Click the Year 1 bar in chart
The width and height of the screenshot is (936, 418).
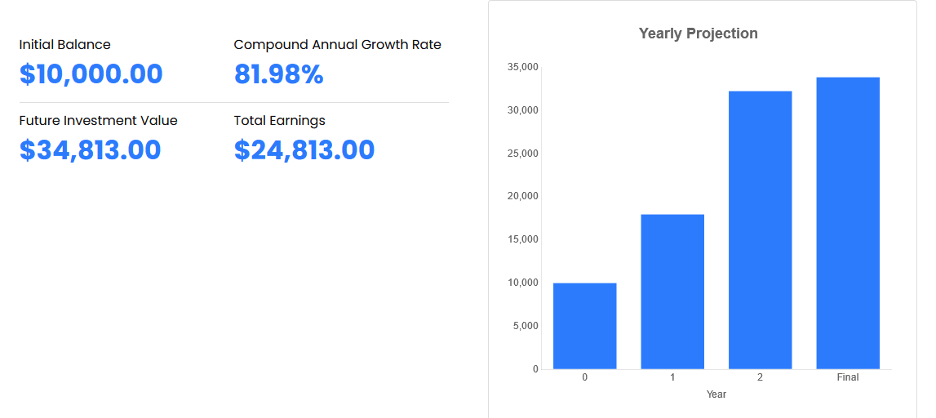[x=672, y=291]
